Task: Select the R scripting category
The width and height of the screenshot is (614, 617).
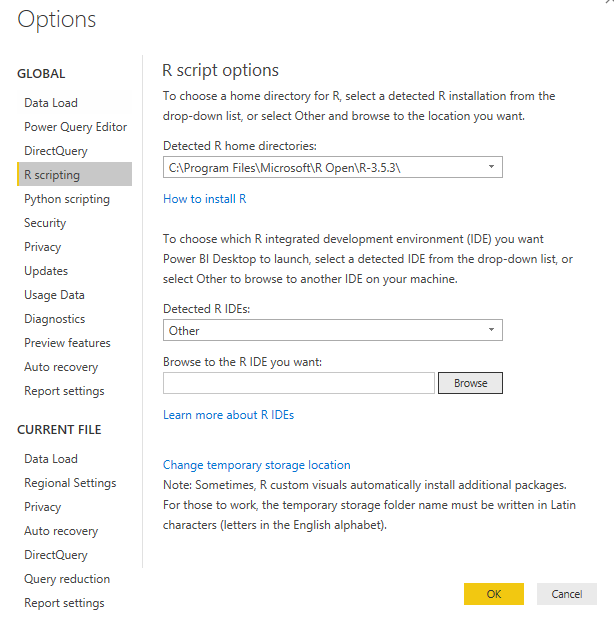Action: [75, 174]
